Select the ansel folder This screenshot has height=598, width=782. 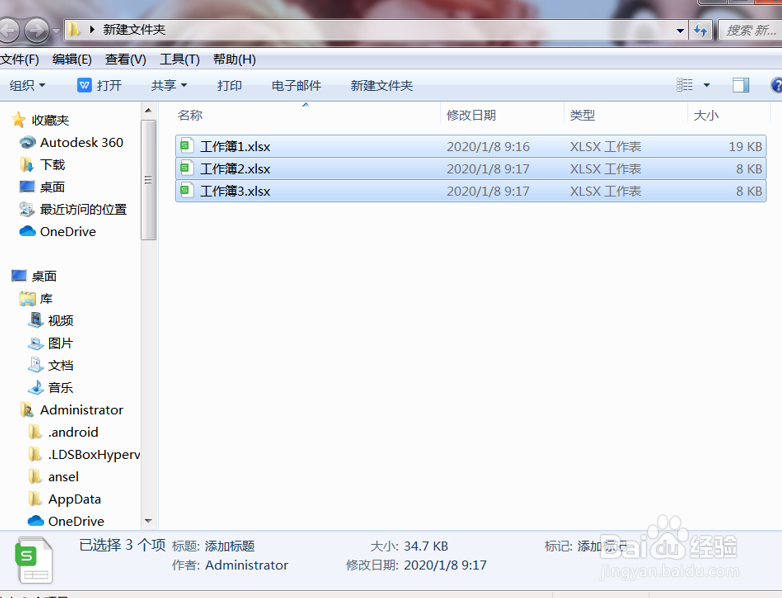pyautogui.click(x=53, y=477)
